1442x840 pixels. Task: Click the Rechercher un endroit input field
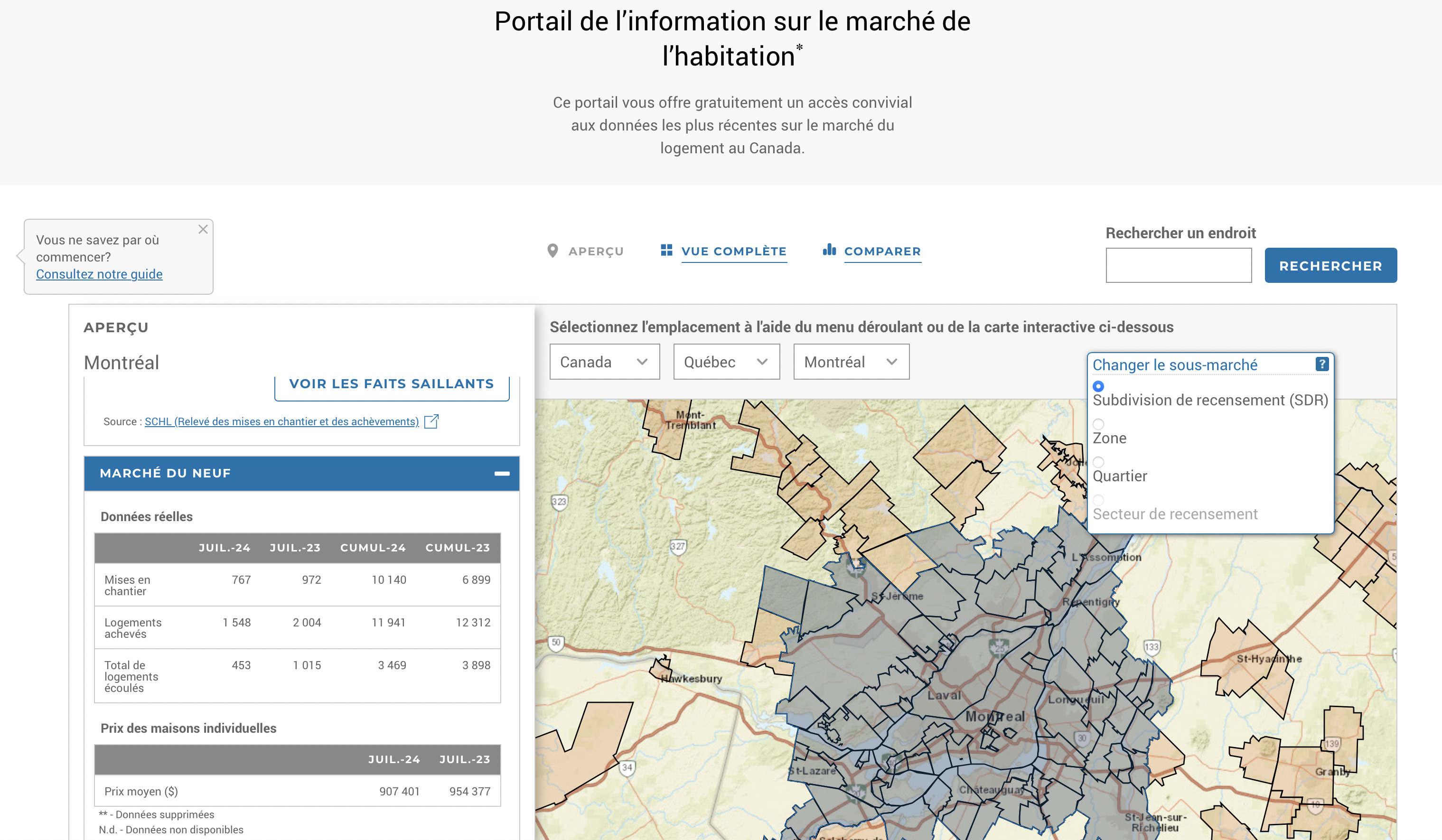click(x=1178, y=265)
